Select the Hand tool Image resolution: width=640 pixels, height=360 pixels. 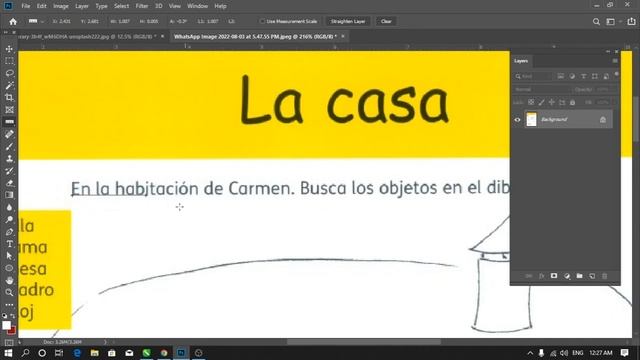9,280
